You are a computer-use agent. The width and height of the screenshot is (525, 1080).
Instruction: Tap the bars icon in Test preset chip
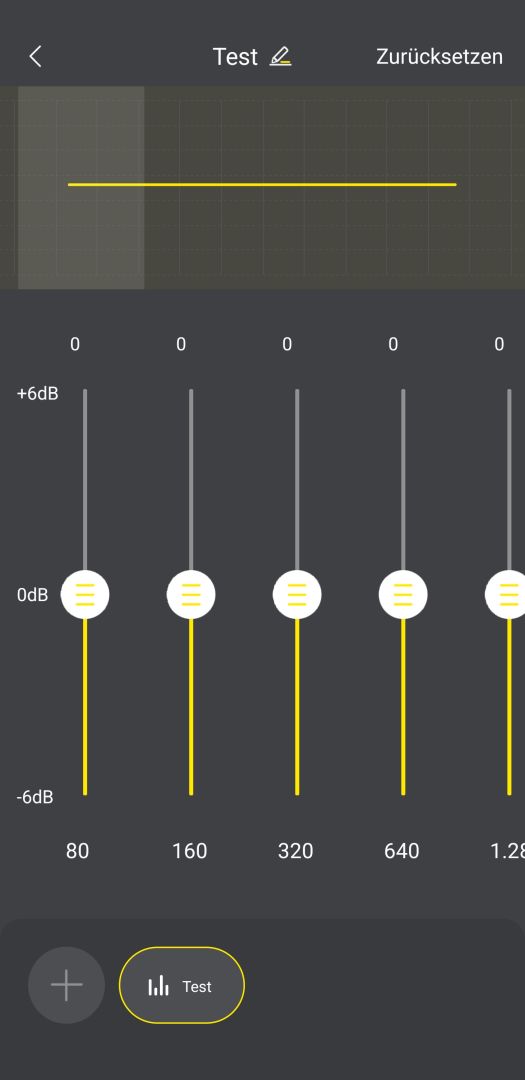158,986
